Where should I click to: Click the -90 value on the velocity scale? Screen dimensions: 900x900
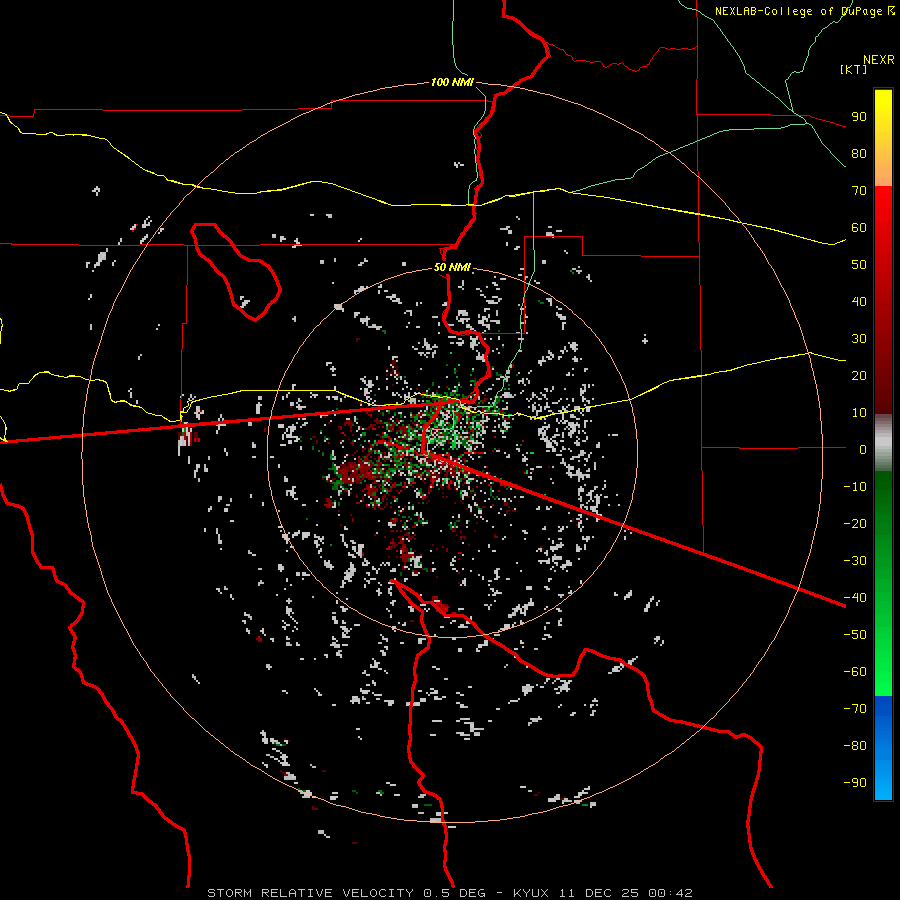(855, 783)
